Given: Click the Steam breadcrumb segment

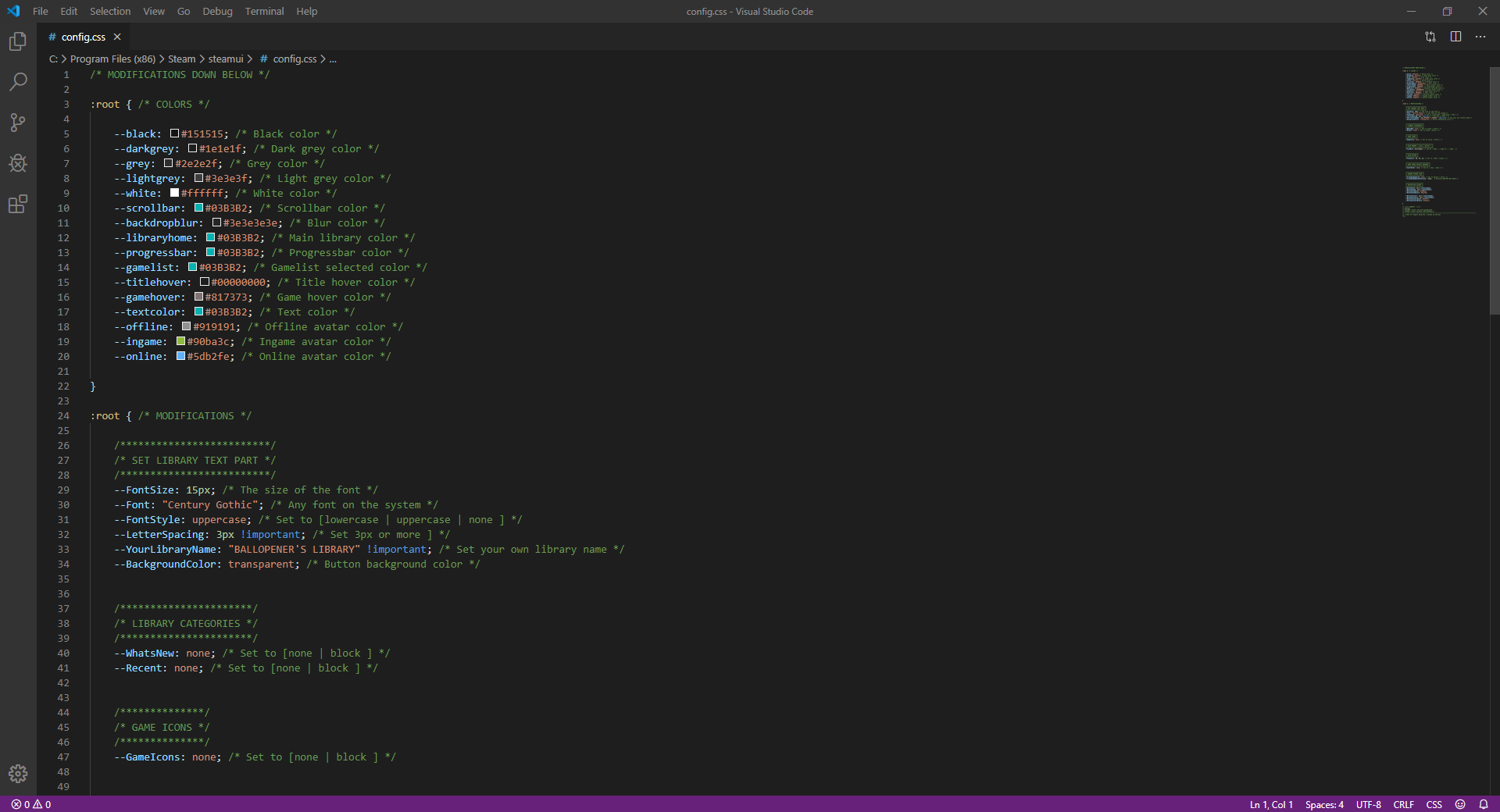Looking at the screenshot, I should (x=182, y=59).
